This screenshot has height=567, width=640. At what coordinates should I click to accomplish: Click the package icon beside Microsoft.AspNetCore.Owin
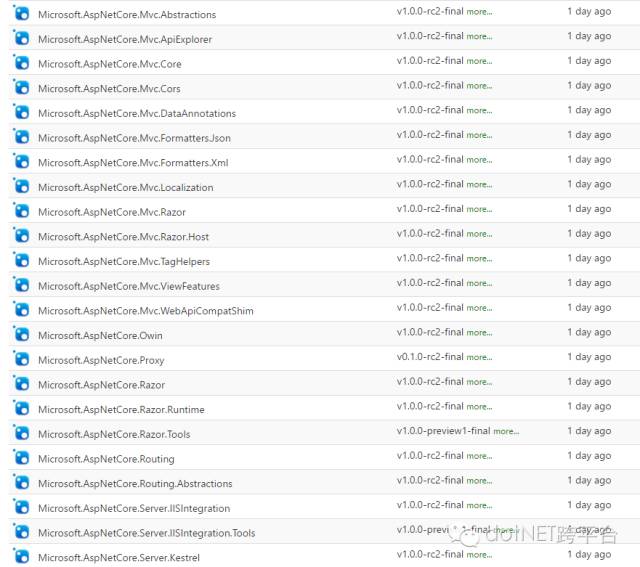pos(21,334)
